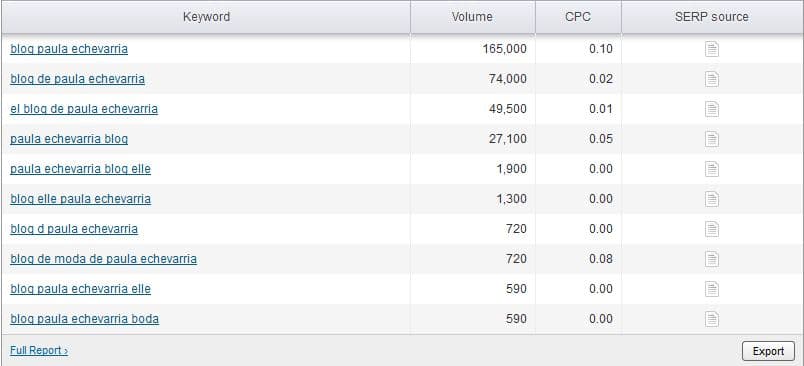Click the Export button
Viewport: 804px width, 366px height.
[x=768, y=351]
